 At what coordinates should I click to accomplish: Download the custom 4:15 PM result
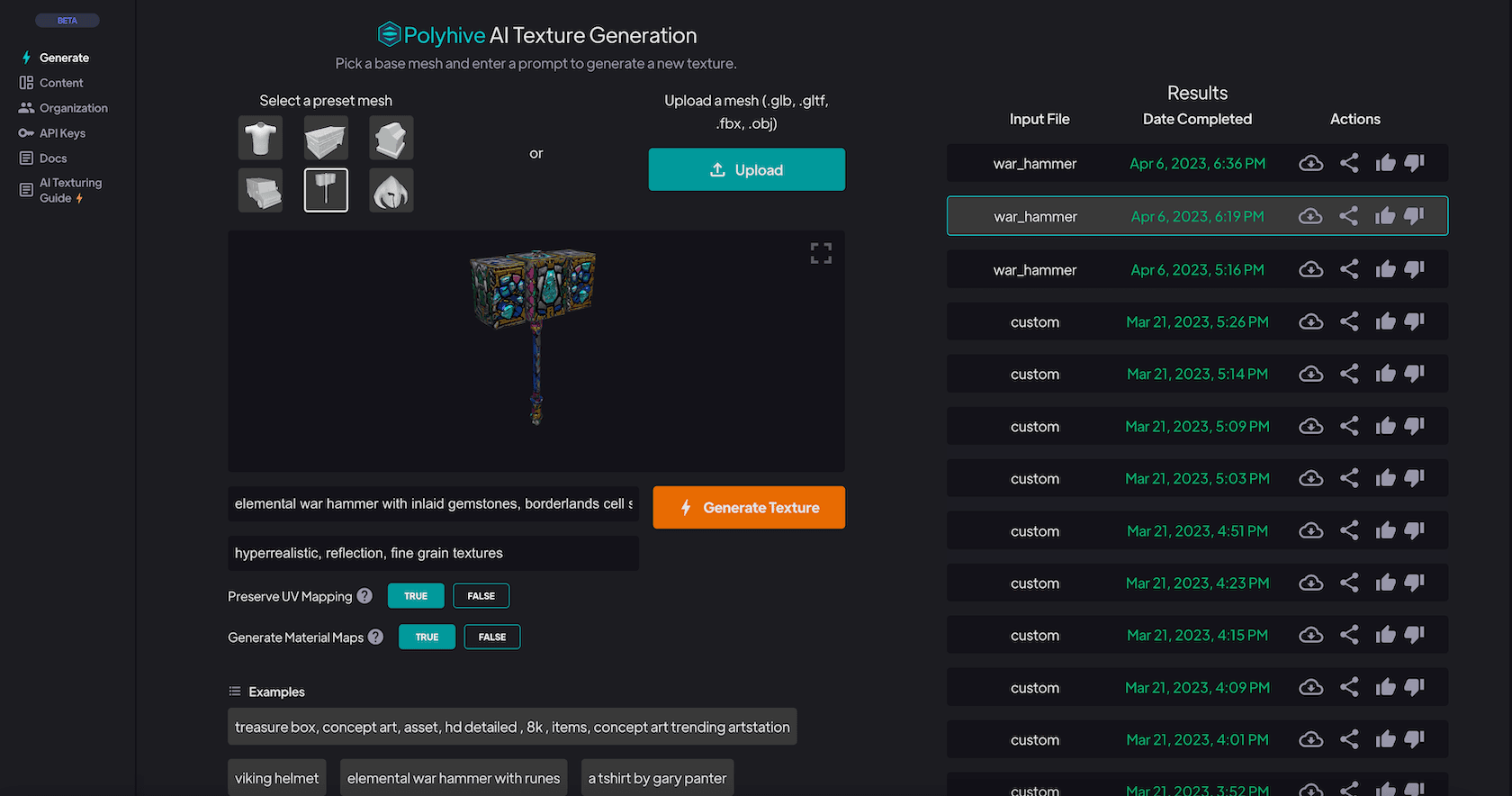point(1311,635)
